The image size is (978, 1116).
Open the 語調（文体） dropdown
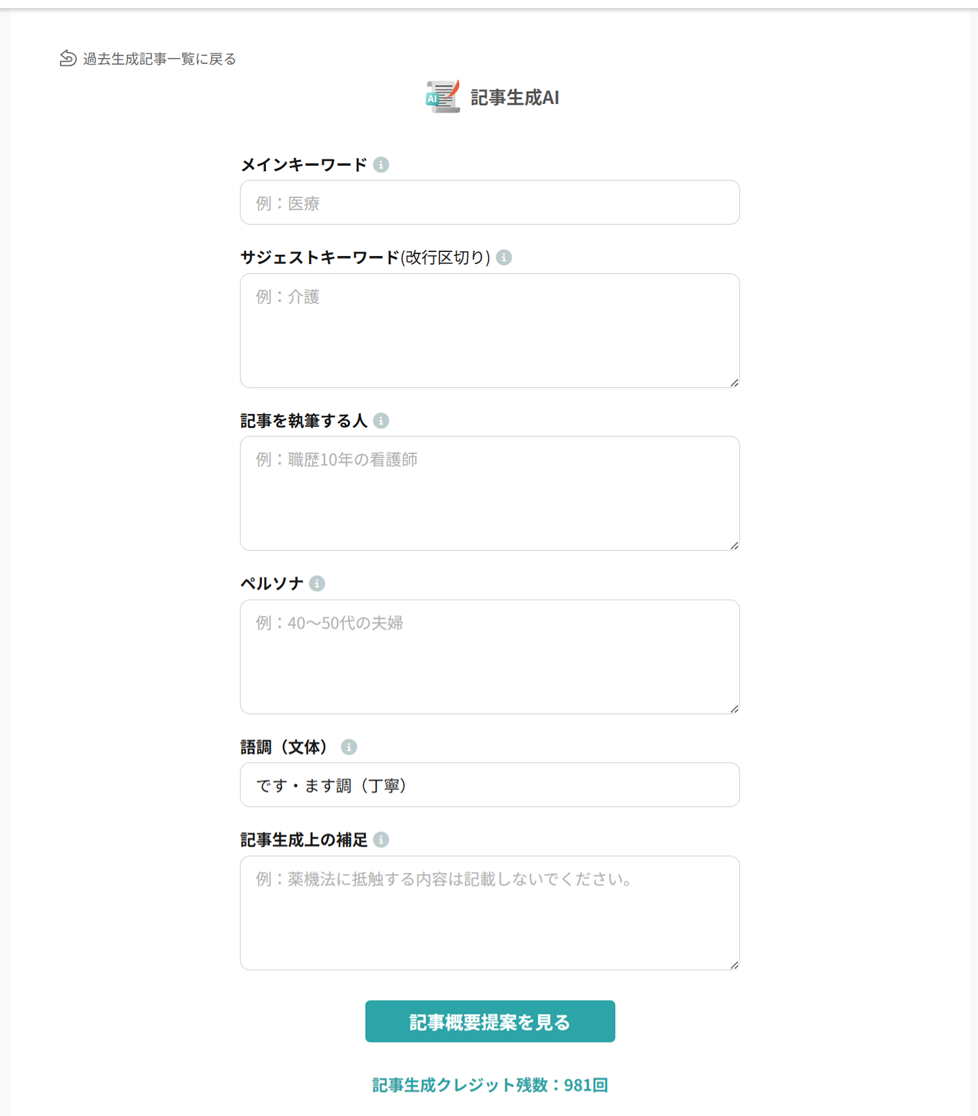point(490,785)
